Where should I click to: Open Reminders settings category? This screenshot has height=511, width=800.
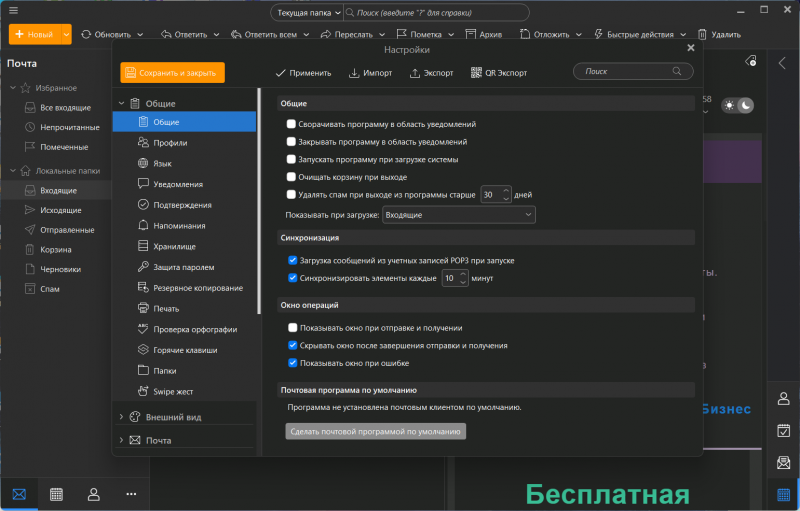coord(184,225)
